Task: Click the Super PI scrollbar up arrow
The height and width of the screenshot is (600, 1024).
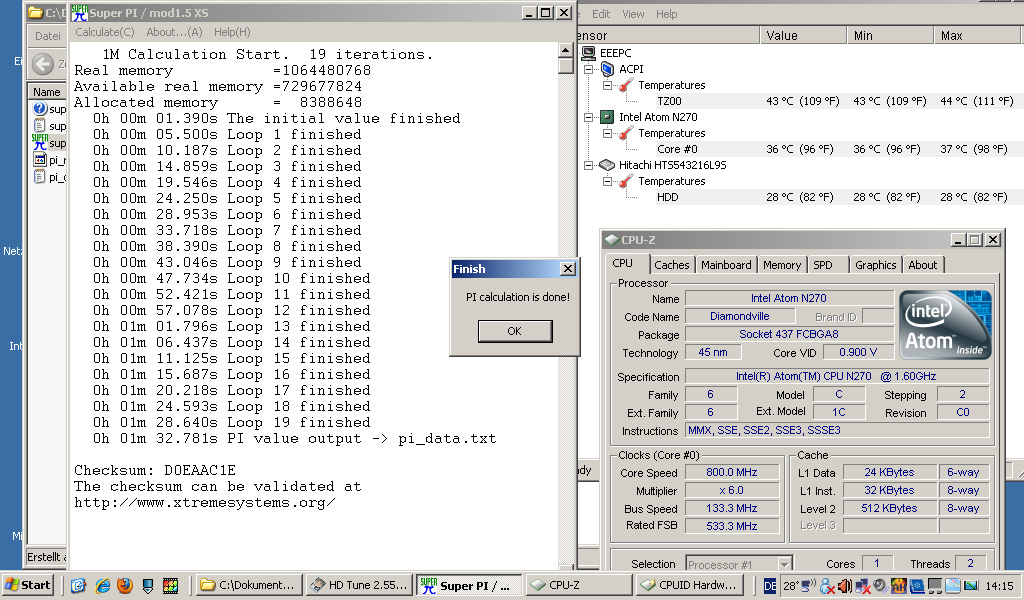Action: pyautogui.click(x=566, y=50)
